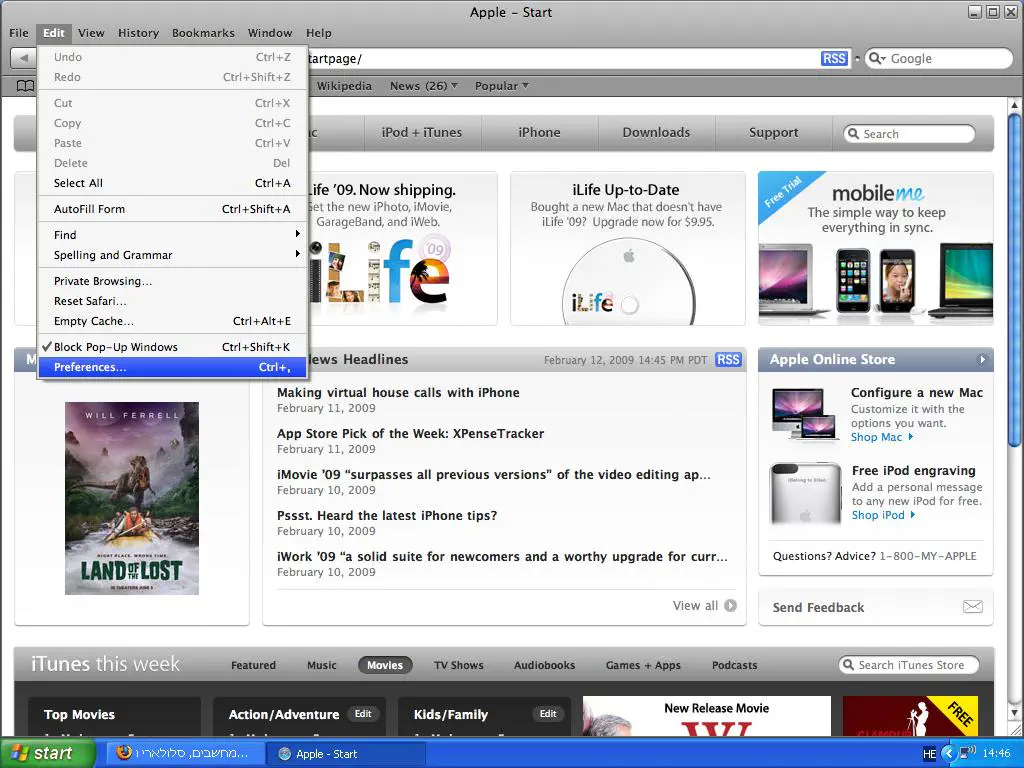Open the Making virtual house calls headline
Image resolution: width=1024 pixels, height=768 pixels.
(398, 393)
